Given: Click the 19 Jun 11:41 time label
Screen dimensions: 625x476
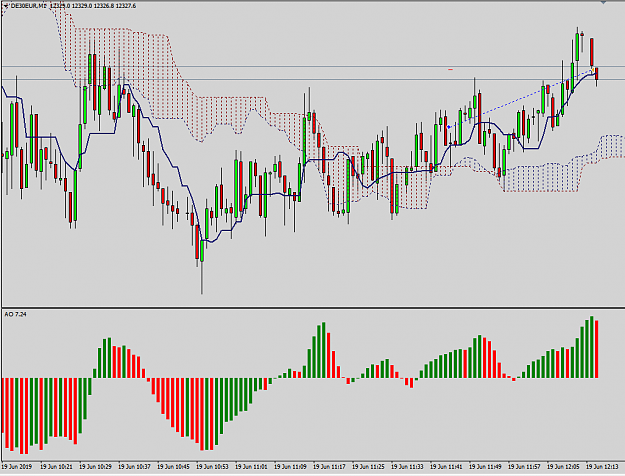Looking at the screenshot, I should 446,466.
